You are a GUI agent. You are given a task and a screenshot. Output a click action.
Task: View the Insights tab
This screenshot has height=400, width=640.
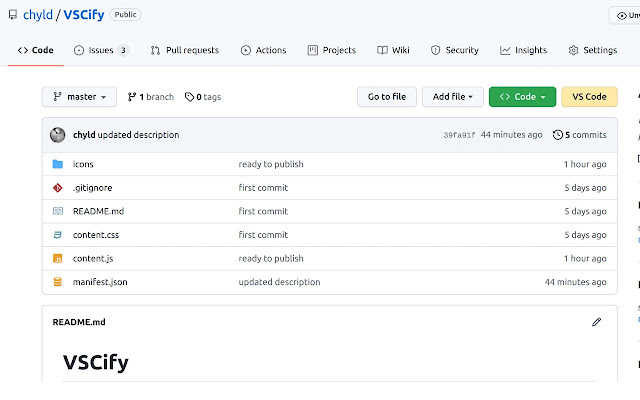tap(523, 50)
